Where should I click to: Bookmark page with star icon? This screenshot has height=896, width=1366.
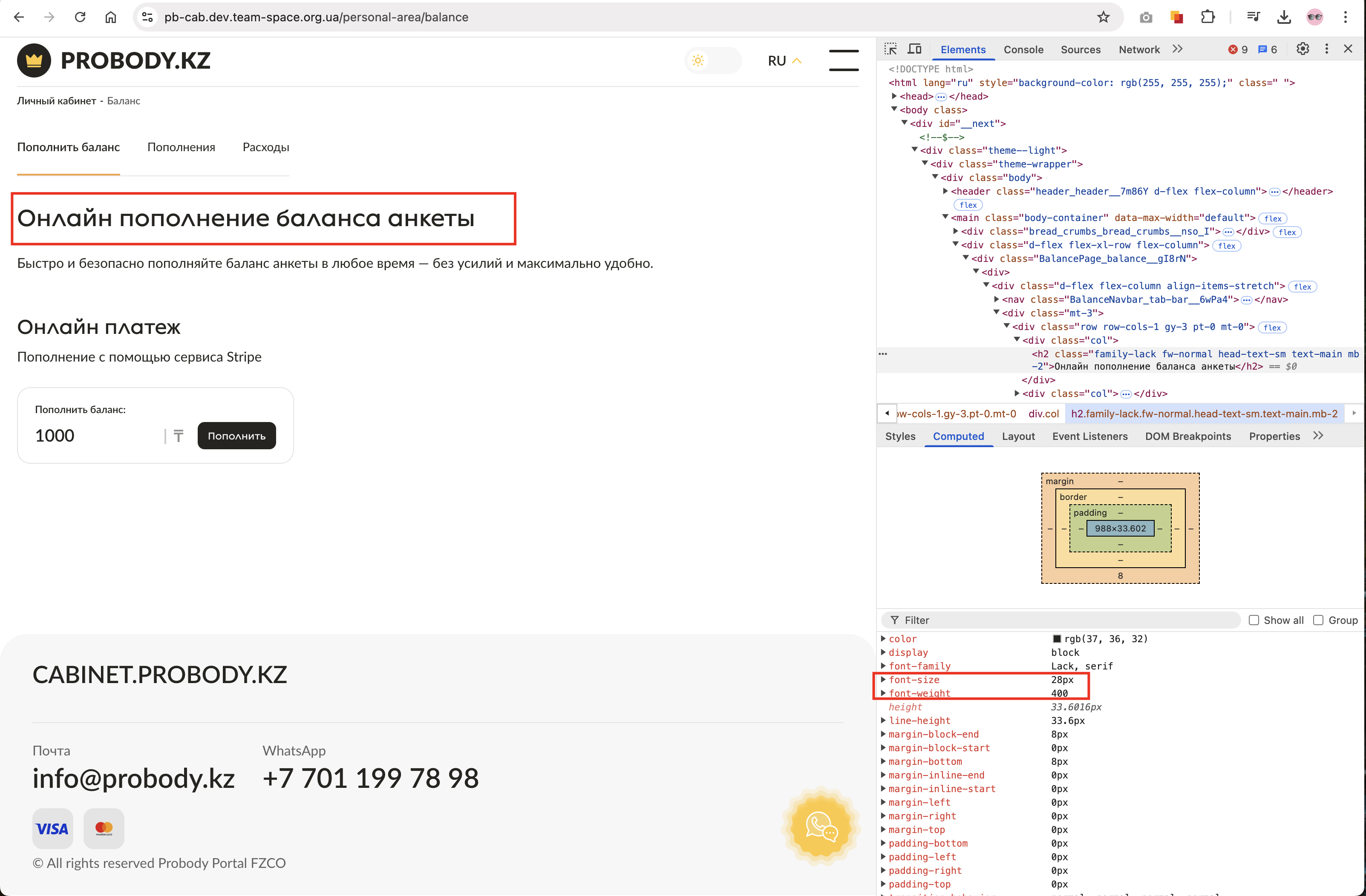point(1103,17)
